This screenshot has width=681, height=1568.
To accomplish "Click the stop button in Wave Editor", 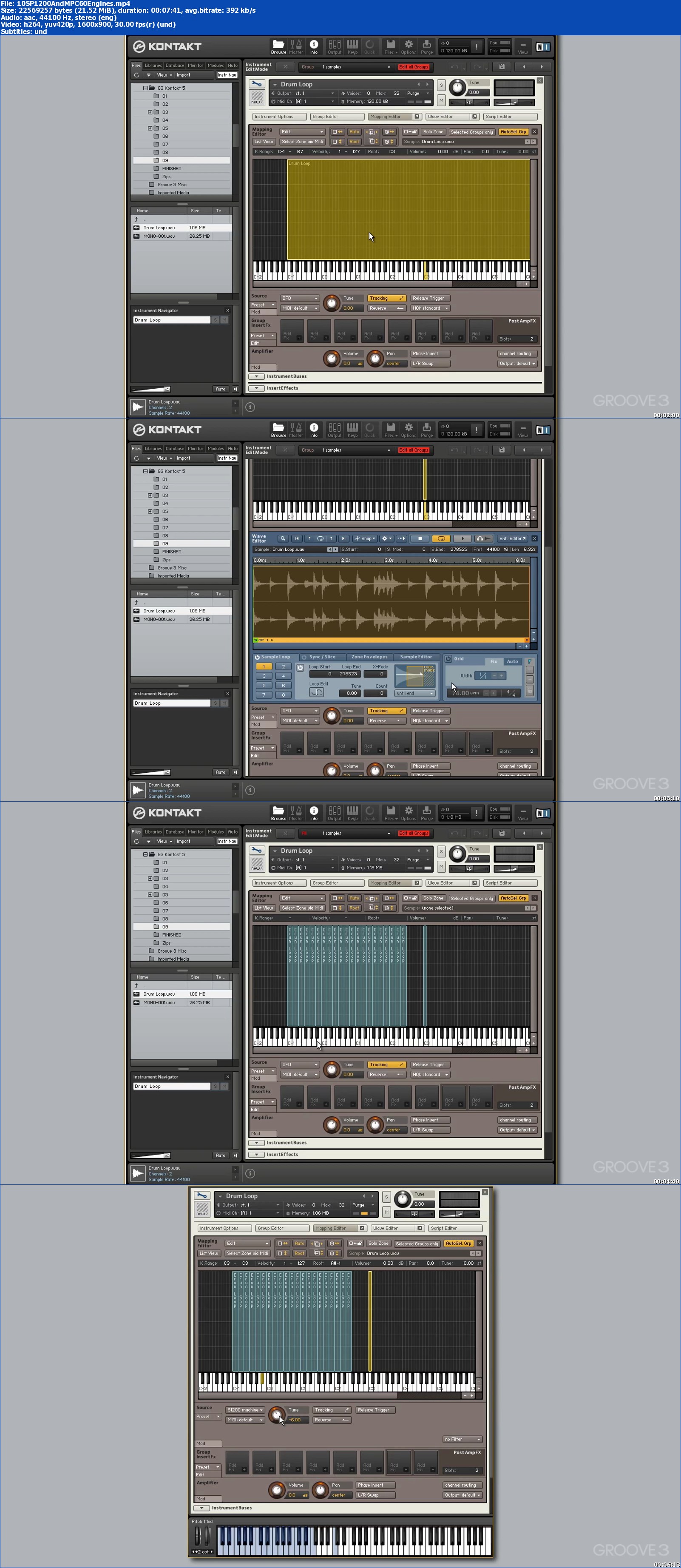I will pos(419,539).
